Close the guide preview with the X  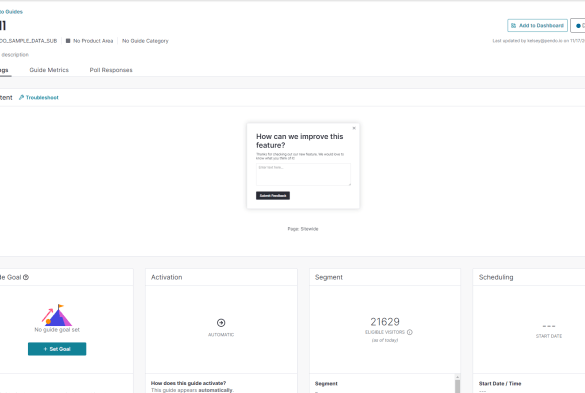354,128
